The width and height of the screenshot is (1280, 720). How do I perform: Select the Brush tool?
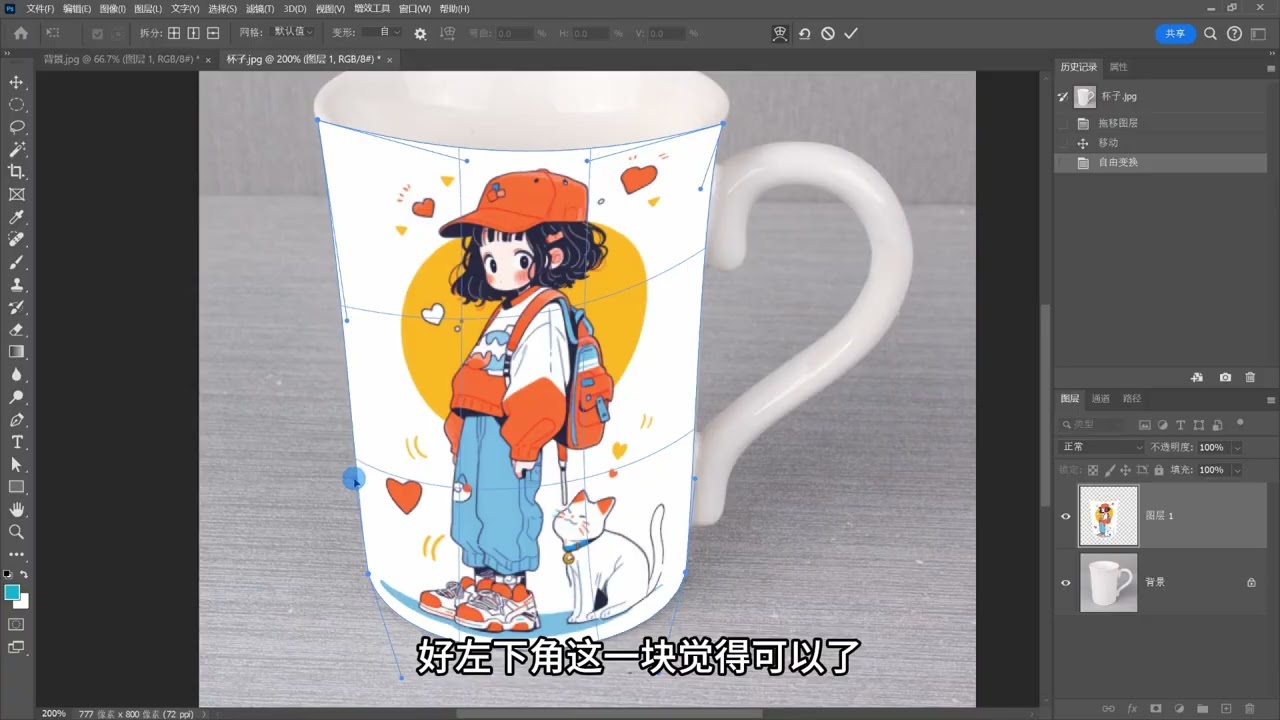coord(16,262)
